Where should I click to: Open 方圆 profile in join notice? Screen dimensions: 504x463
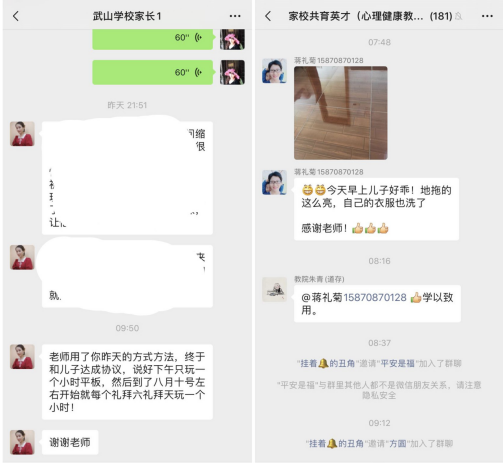coord(398,444)
